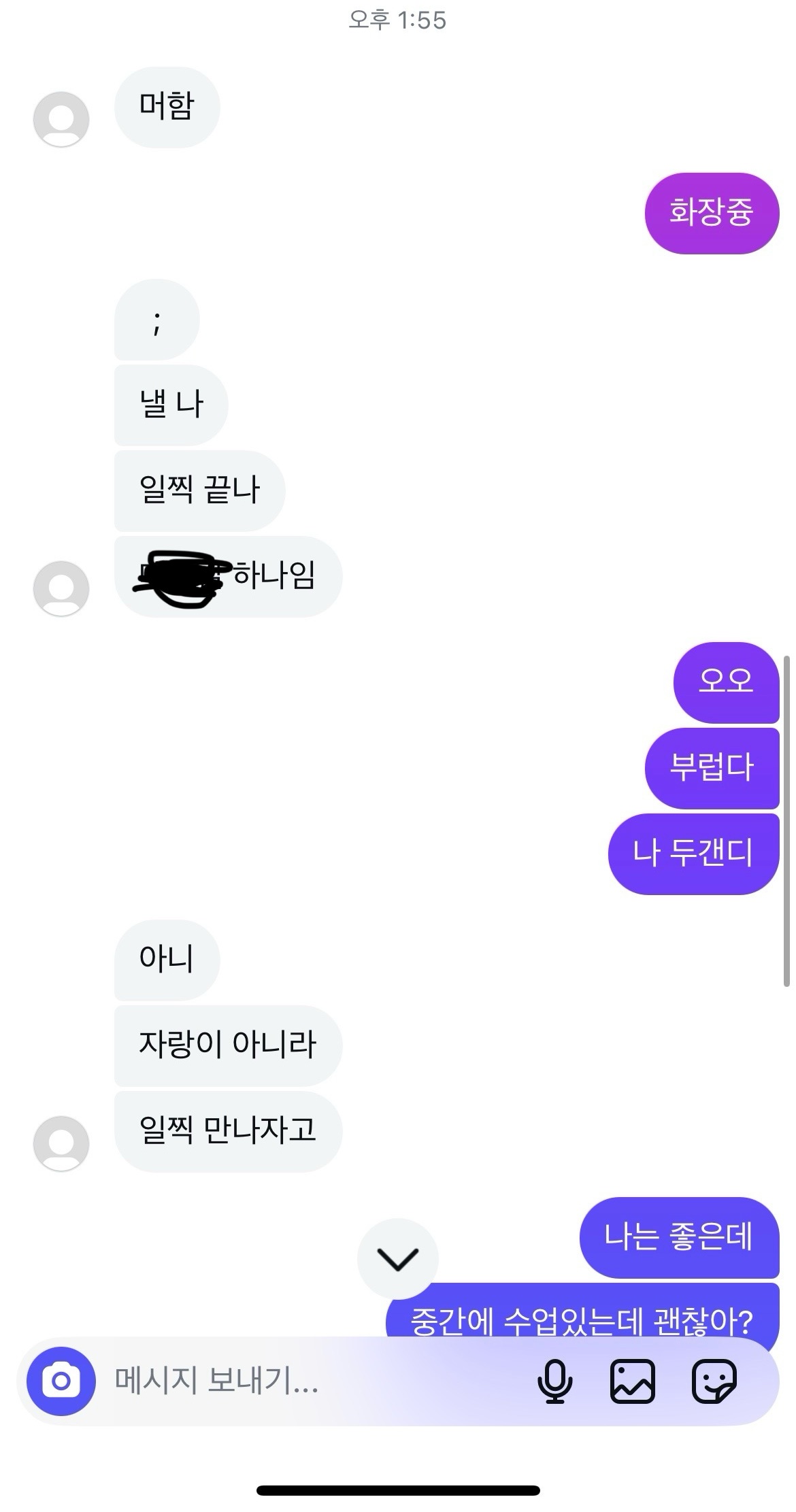The width and height of the screenshot is (796, 1512).
Task: Tap the 나 두갠디 message bubble
Action: (x=693, y=854)
